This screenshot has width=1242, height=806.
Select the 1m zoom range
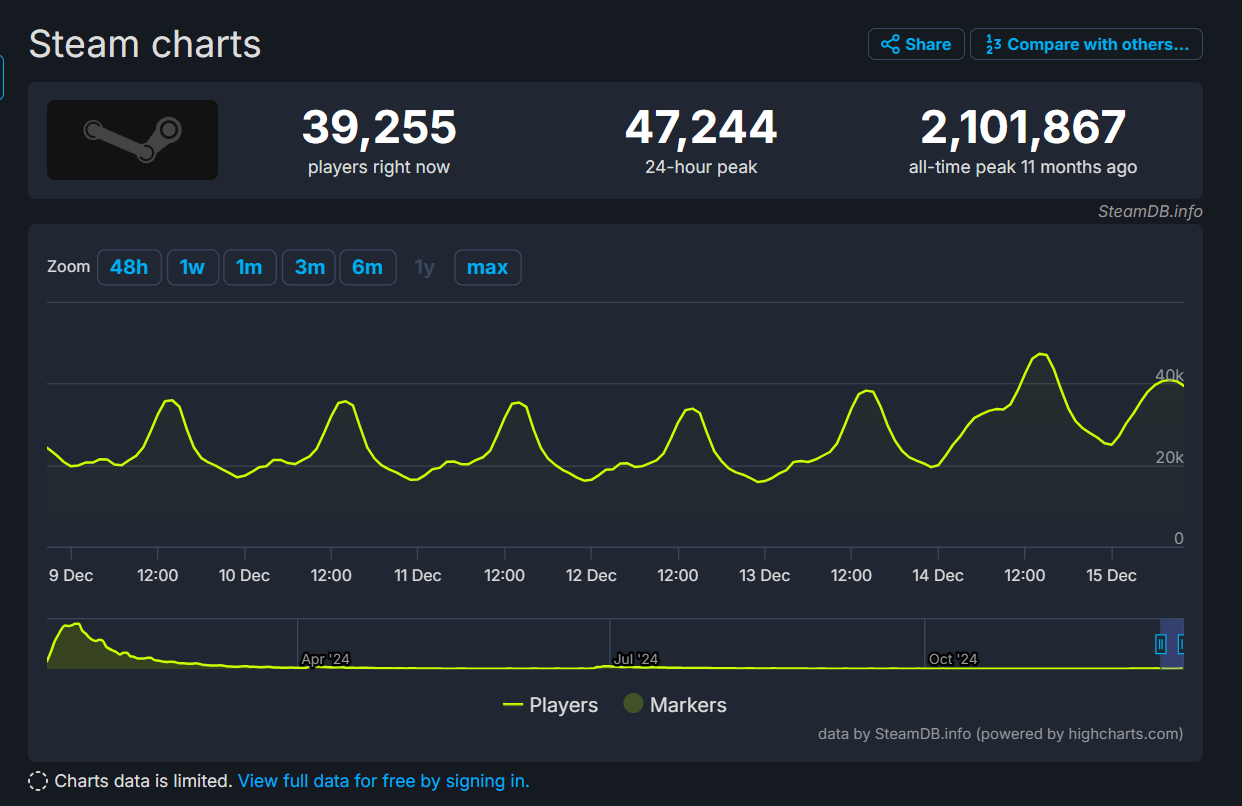[249, 267]
